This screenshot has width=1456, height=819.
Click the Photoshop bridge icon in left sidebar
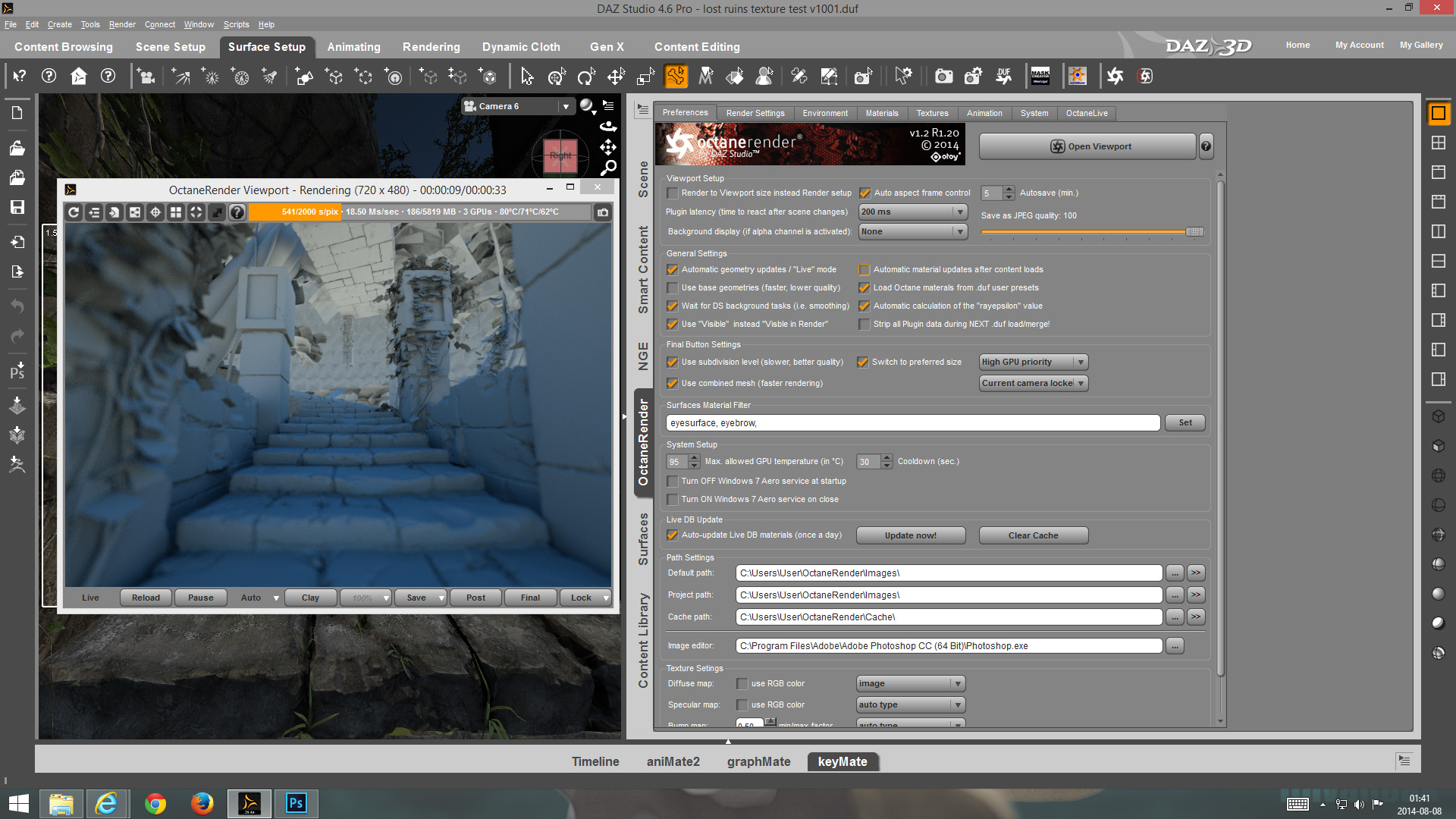pyautogui.click(x=17, y=371)
